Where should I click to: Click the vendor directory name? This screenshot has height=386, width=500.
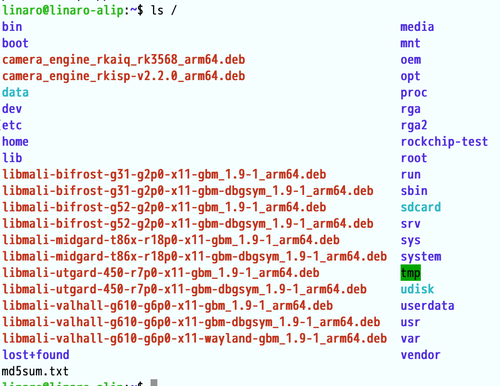(x=420, y=355)
